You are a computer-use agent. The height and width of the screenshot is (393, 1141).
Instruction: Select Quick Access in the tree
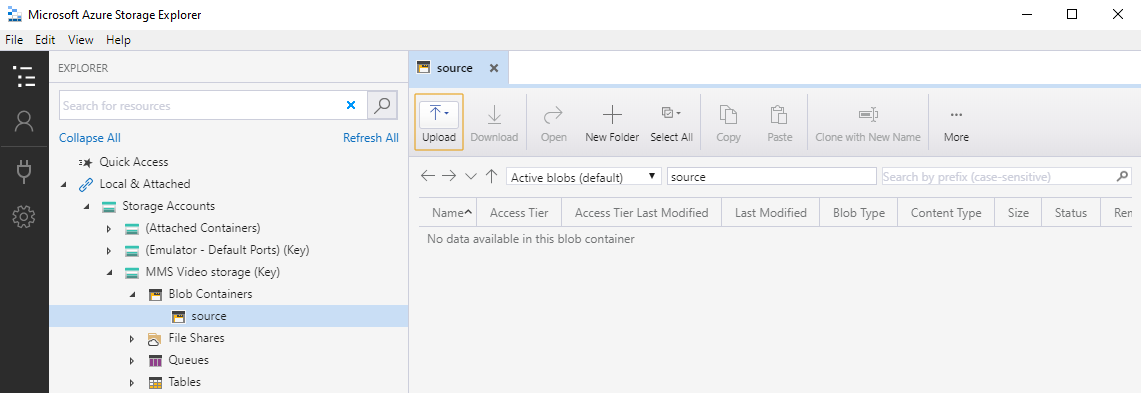coord(134,162)
